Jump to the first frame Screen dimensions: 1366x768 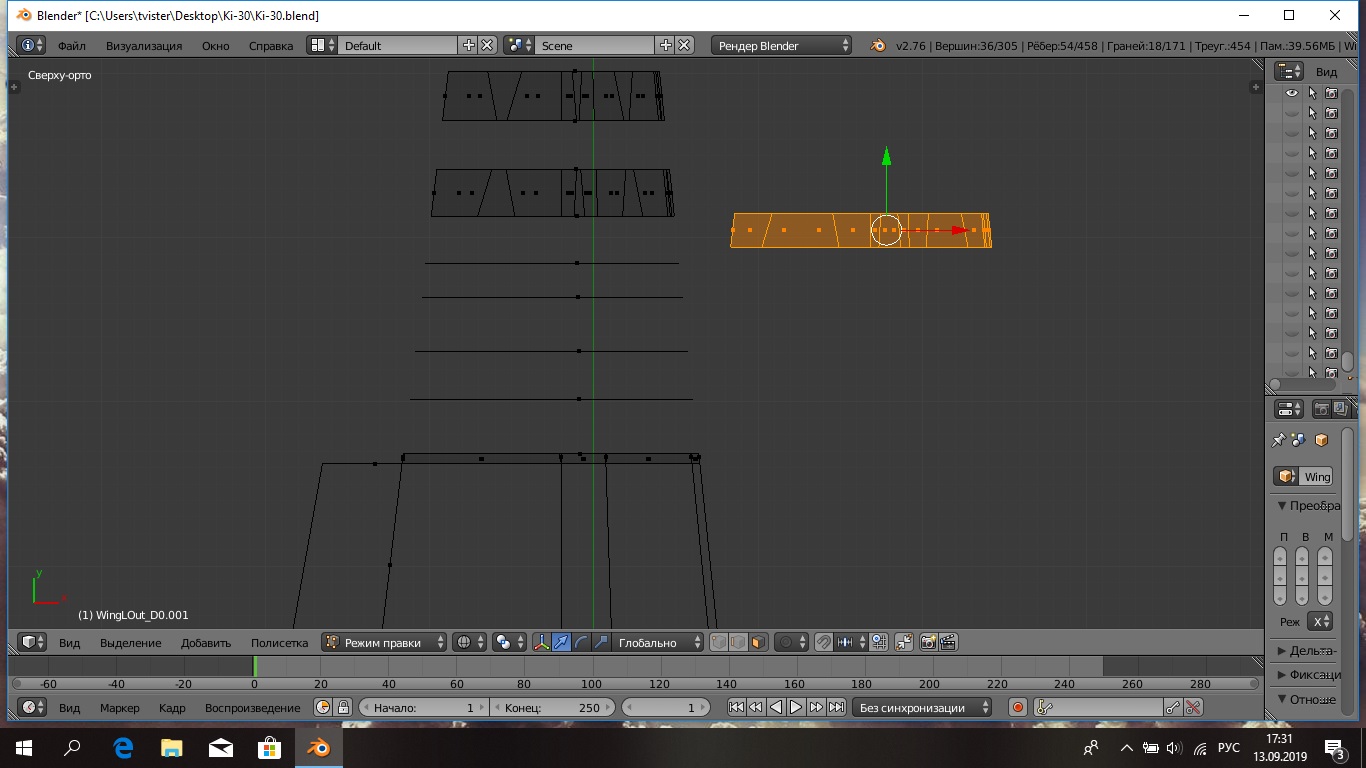(x=736, y=708)
